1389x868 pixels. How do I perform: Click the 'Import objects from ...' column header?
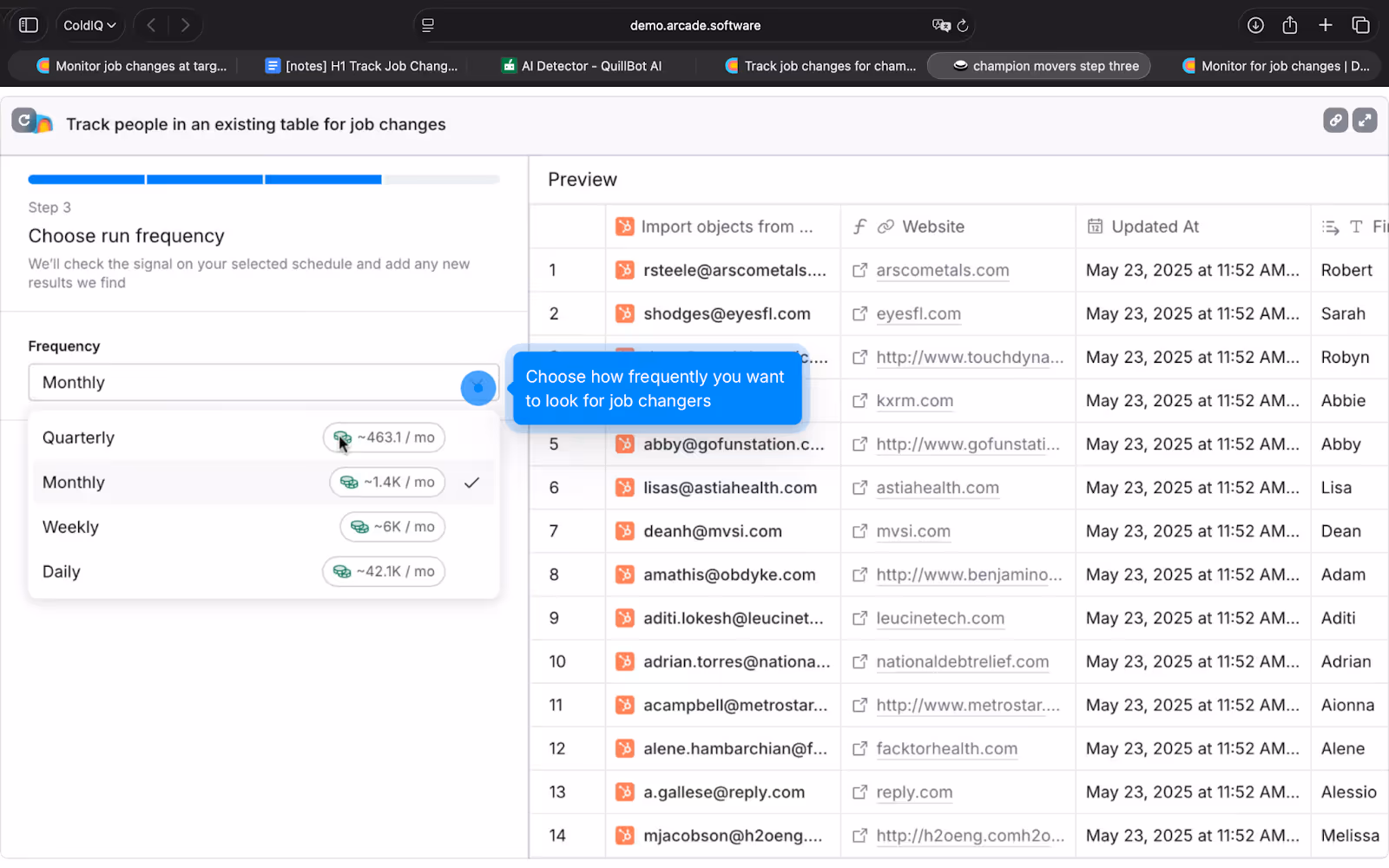click(x=723, y=227)
